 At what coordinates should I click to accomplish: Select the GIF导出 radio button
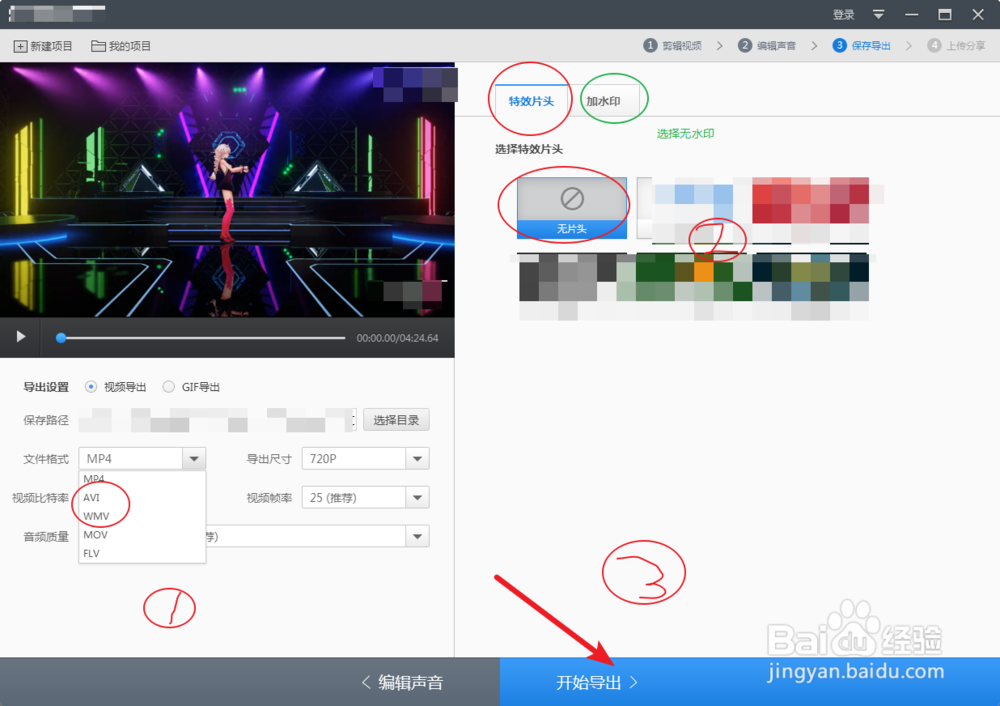click(x=168, y=386)
